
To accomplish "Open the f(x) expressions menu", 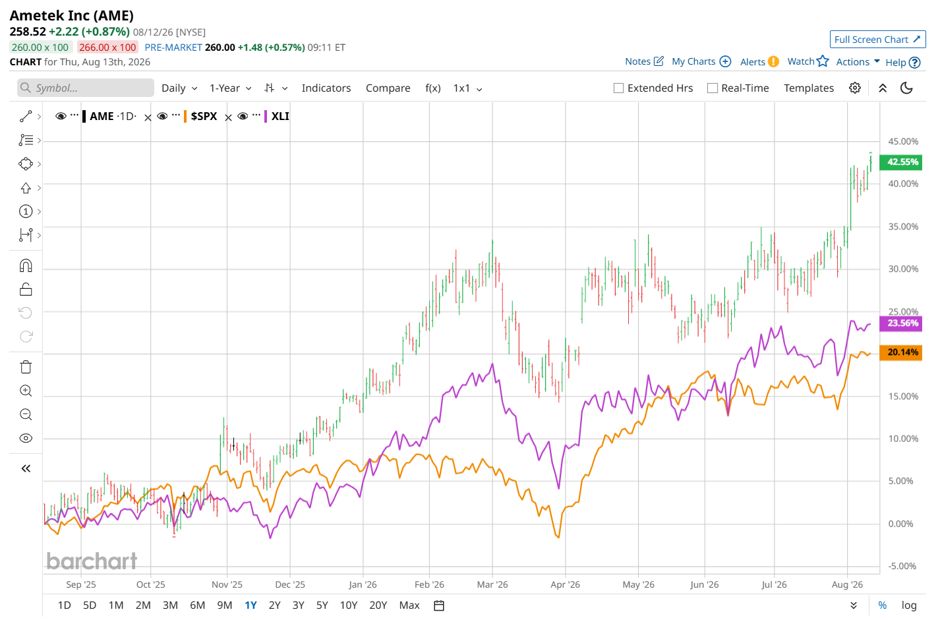I will (433, 88).
